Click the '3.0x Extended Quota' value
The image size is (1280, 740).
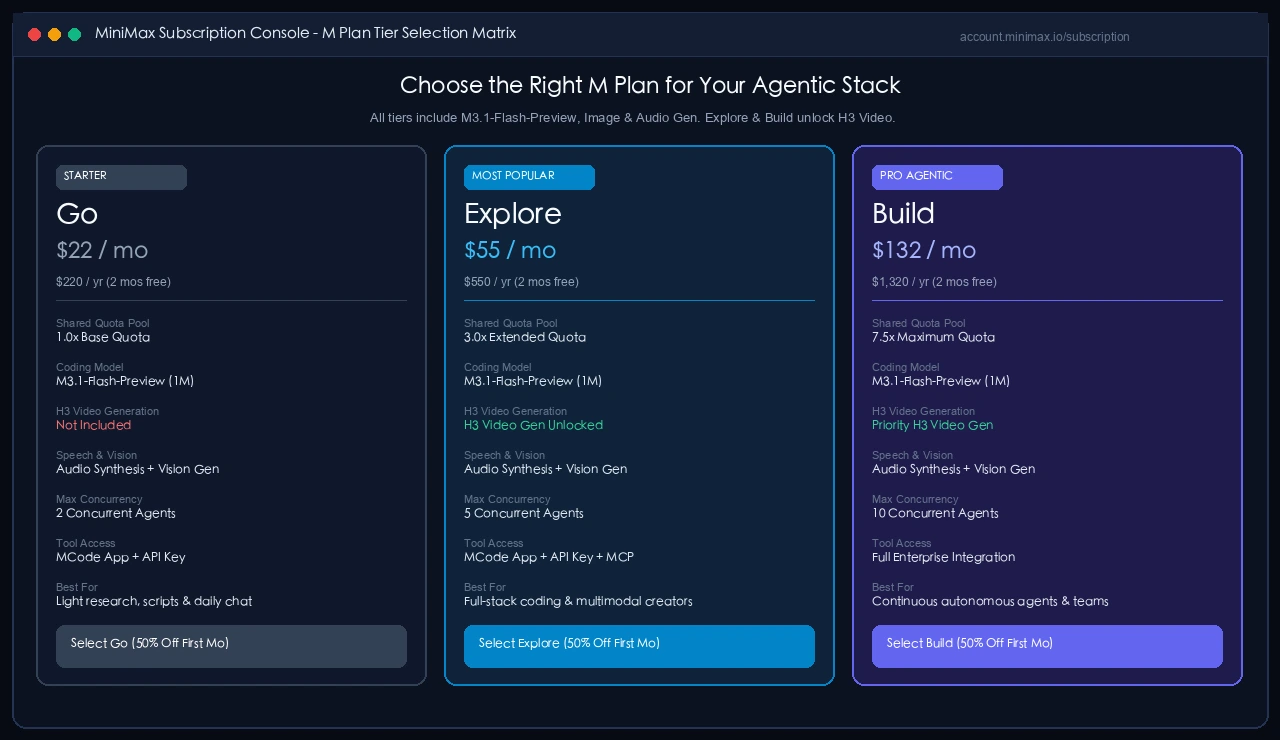click(x=525, y=337)
